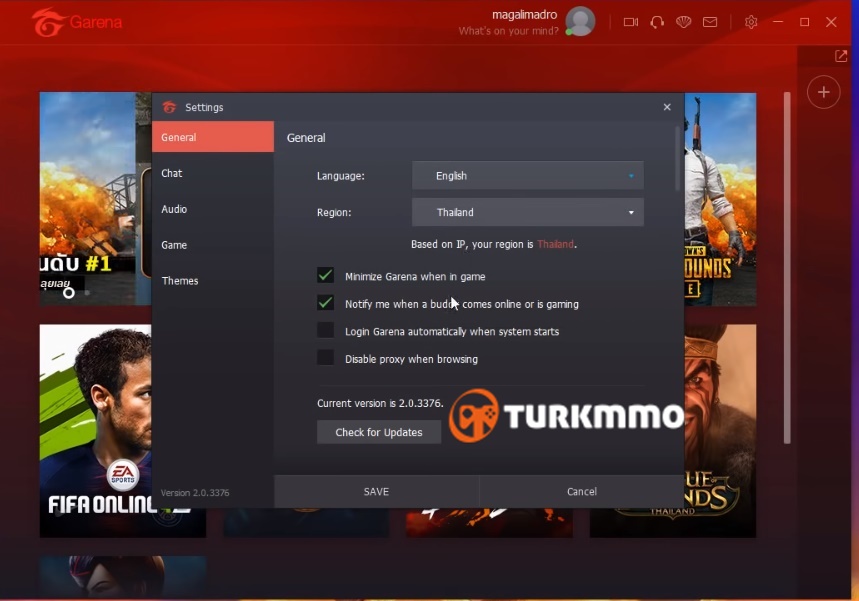Switch to the Game settings tab
The image size is (859, 601).
(x=213, y=245)
